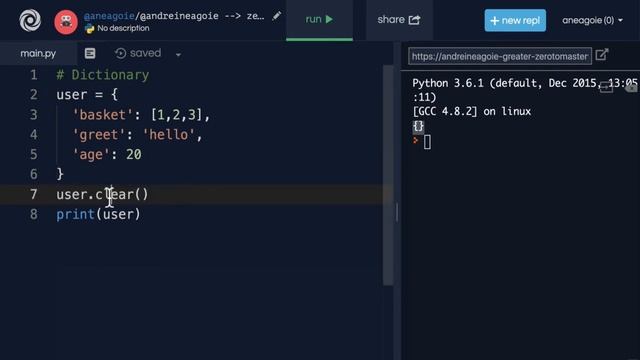
Task: Click the 'hello' string value
Action: [169, 135]
